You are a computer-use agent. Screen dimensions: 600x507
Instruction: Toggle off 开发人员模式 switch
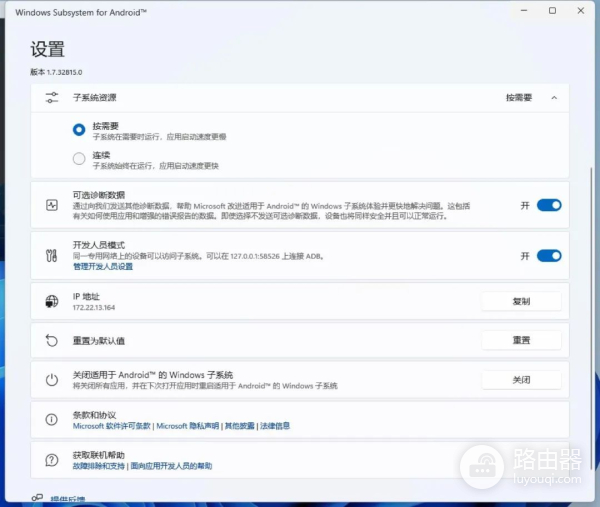(x=549, y=256)
